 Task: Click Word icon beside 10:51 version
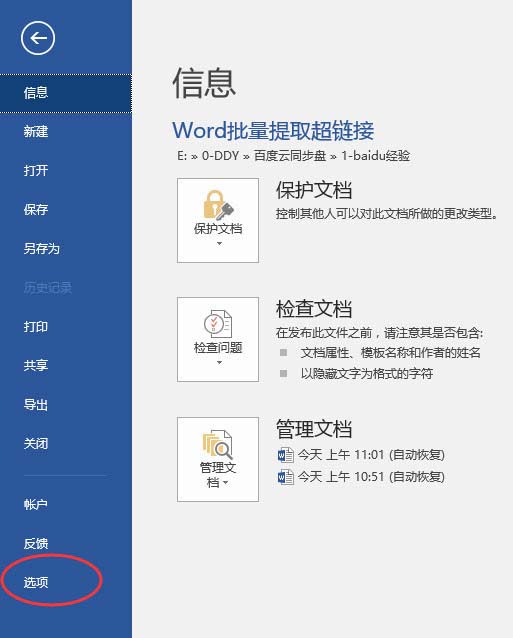point(286,477)
